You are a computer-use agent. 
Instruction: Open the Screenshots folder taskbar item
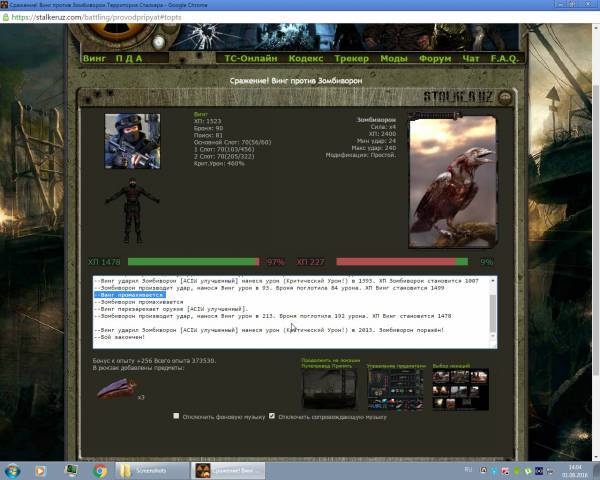[151, 470]
